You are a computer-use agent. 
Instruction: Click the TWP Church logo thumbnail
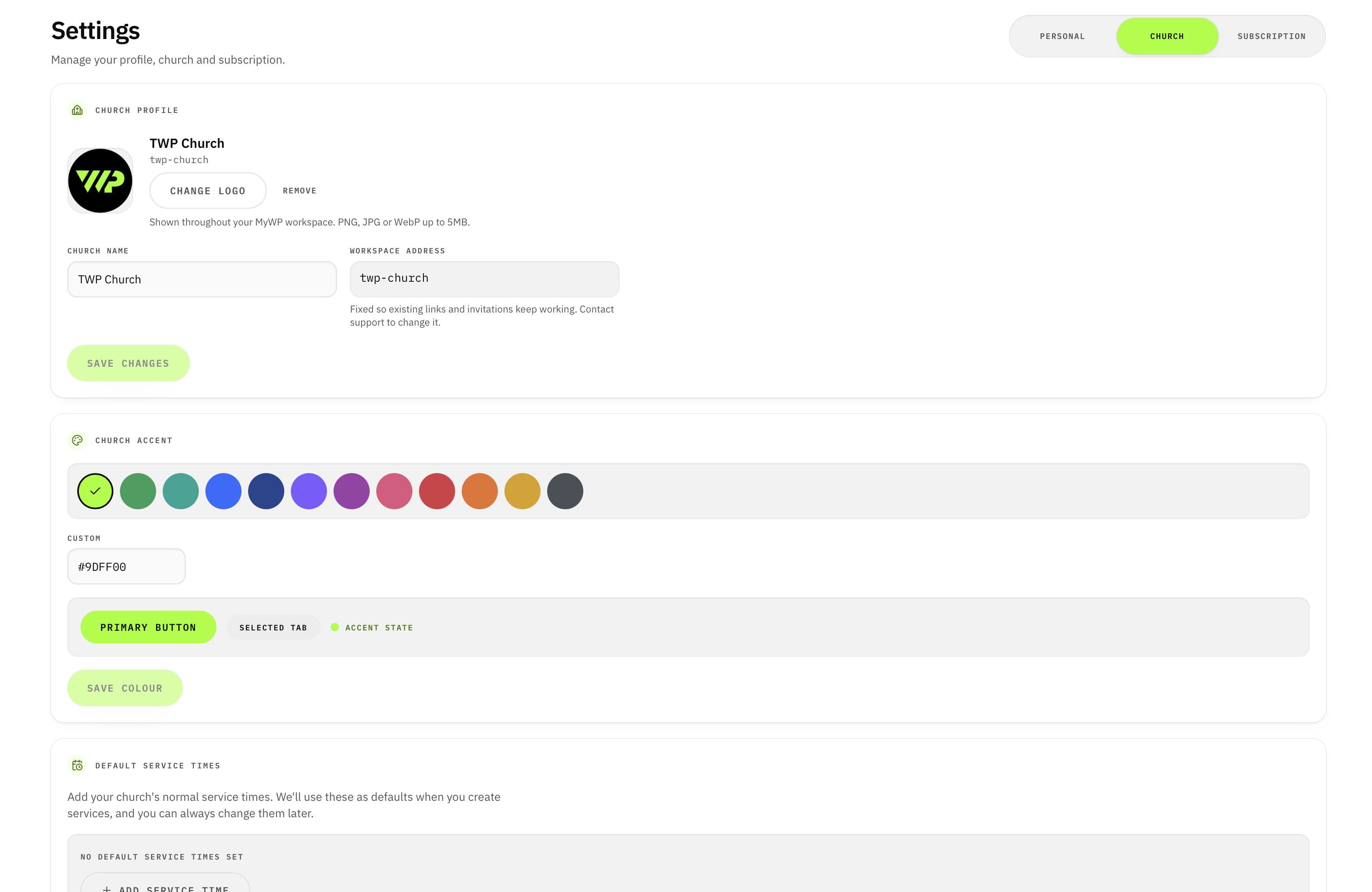coord(100,181)
